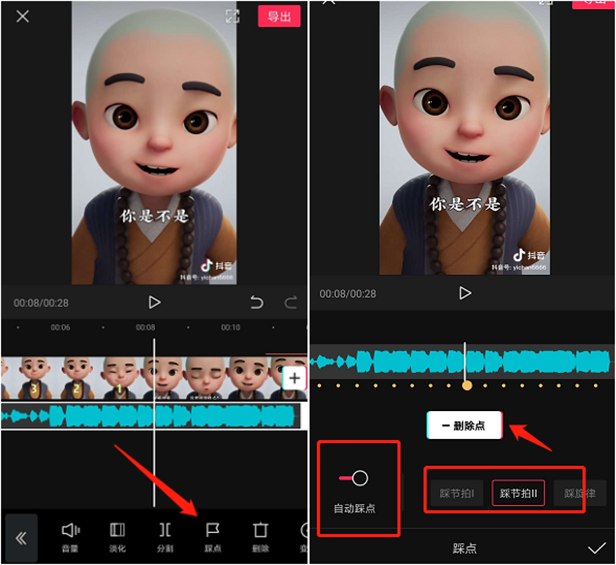
Task: Tap the 删除点 remove-point button
Action: (464, 425)
